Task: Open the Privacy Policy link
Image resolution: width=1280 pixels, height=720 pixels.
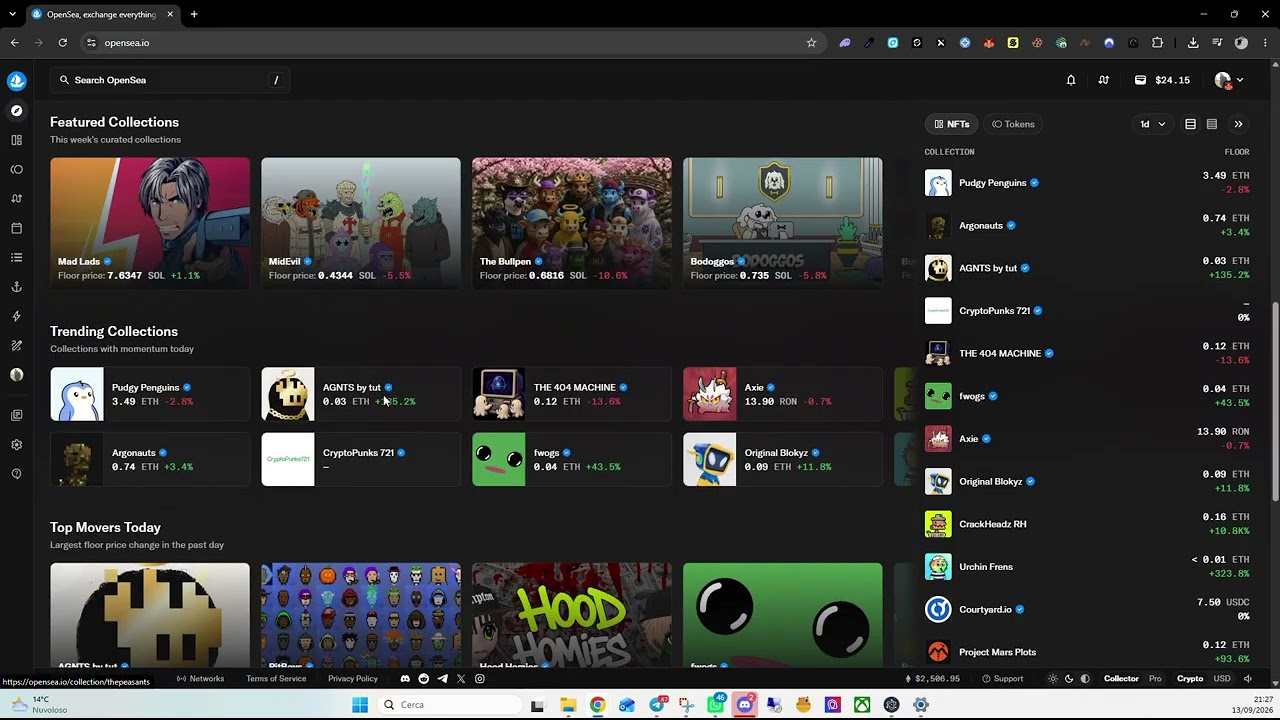Action: click(x=353, y=679)
